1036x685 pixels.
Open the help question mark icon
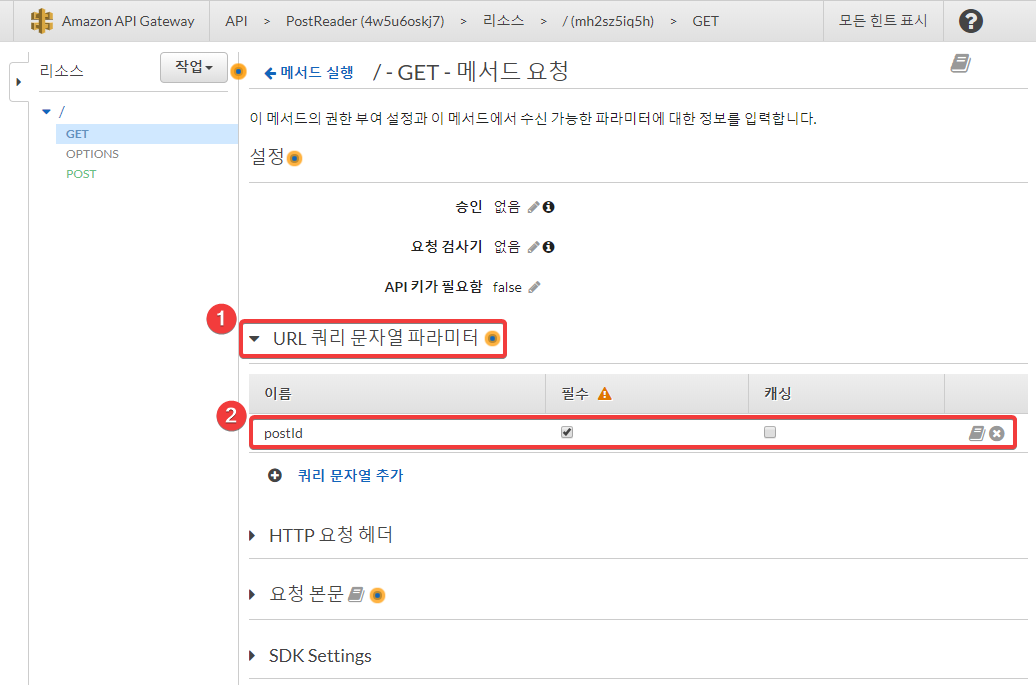(x=971, y=21)
